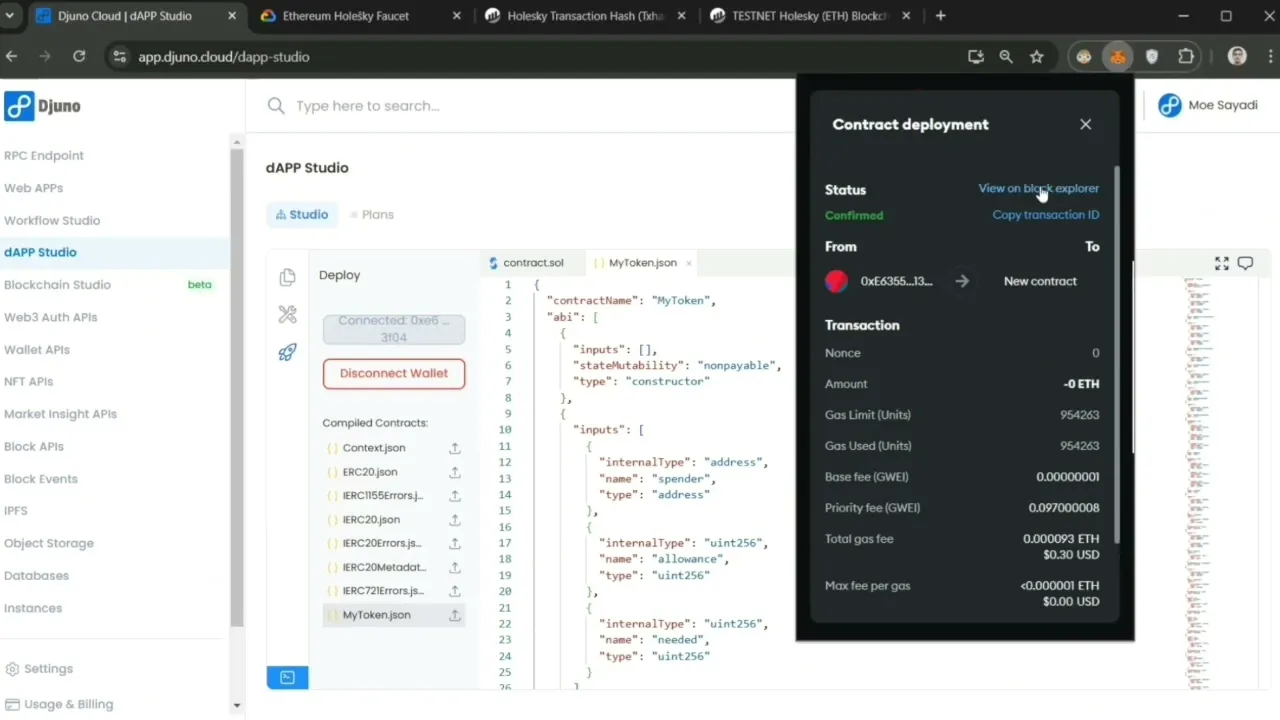Open the file explorer icon in studio sidebar
The image size is (1280, 720).
click(x=288, y=278)
